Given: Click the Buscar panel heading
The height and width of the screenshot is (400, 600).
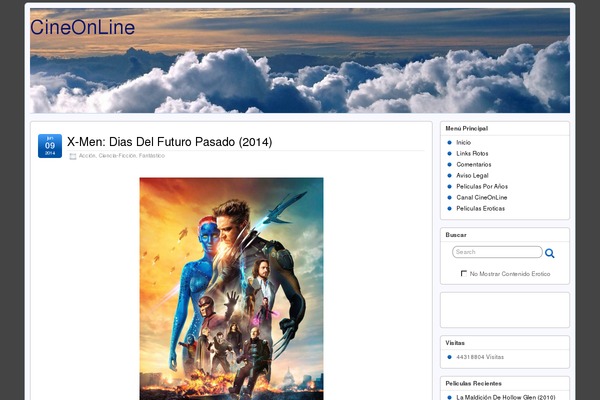Looking at the screenshot, I should (x=456, y=235).
